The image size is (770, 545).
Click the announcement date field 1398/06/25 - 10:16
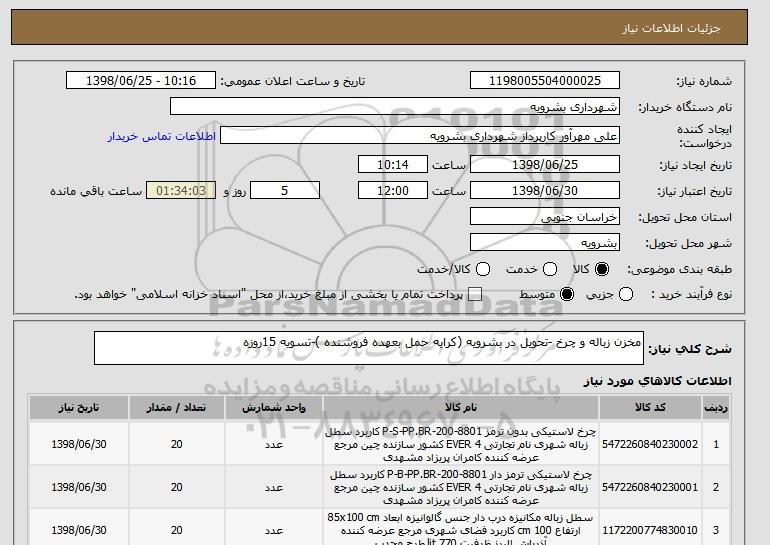[x=141, y=81]
